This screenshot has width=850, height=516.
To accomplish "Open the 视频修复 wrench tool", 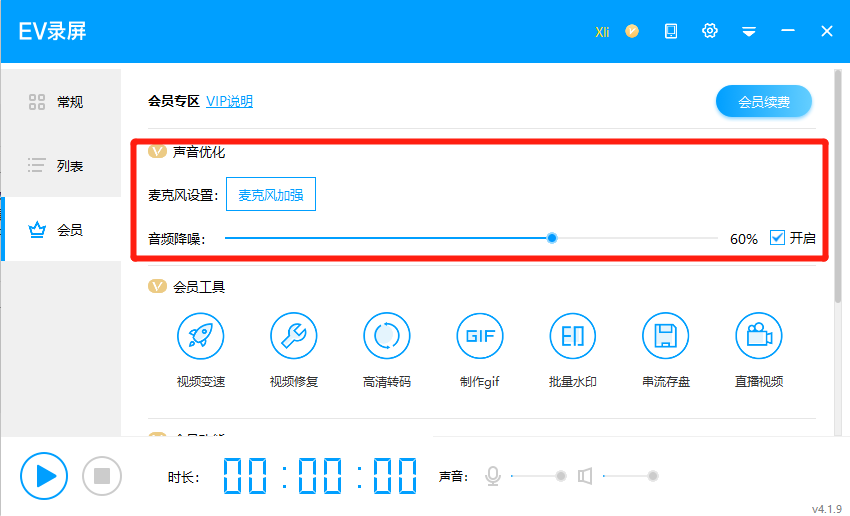I will pos(294,337).
